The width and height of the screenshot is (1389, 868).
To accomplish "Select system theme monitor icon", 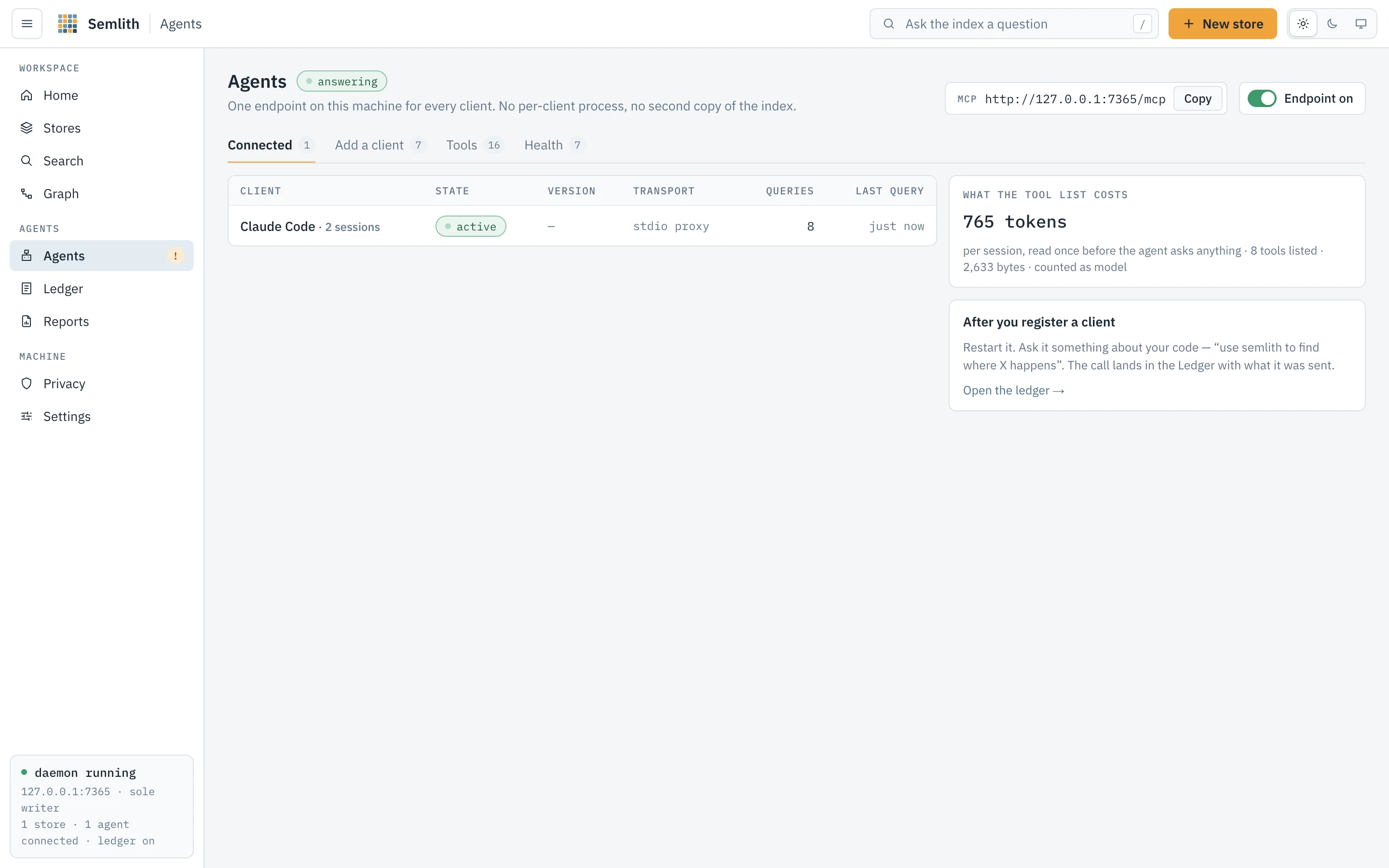I will [1361, 24].
